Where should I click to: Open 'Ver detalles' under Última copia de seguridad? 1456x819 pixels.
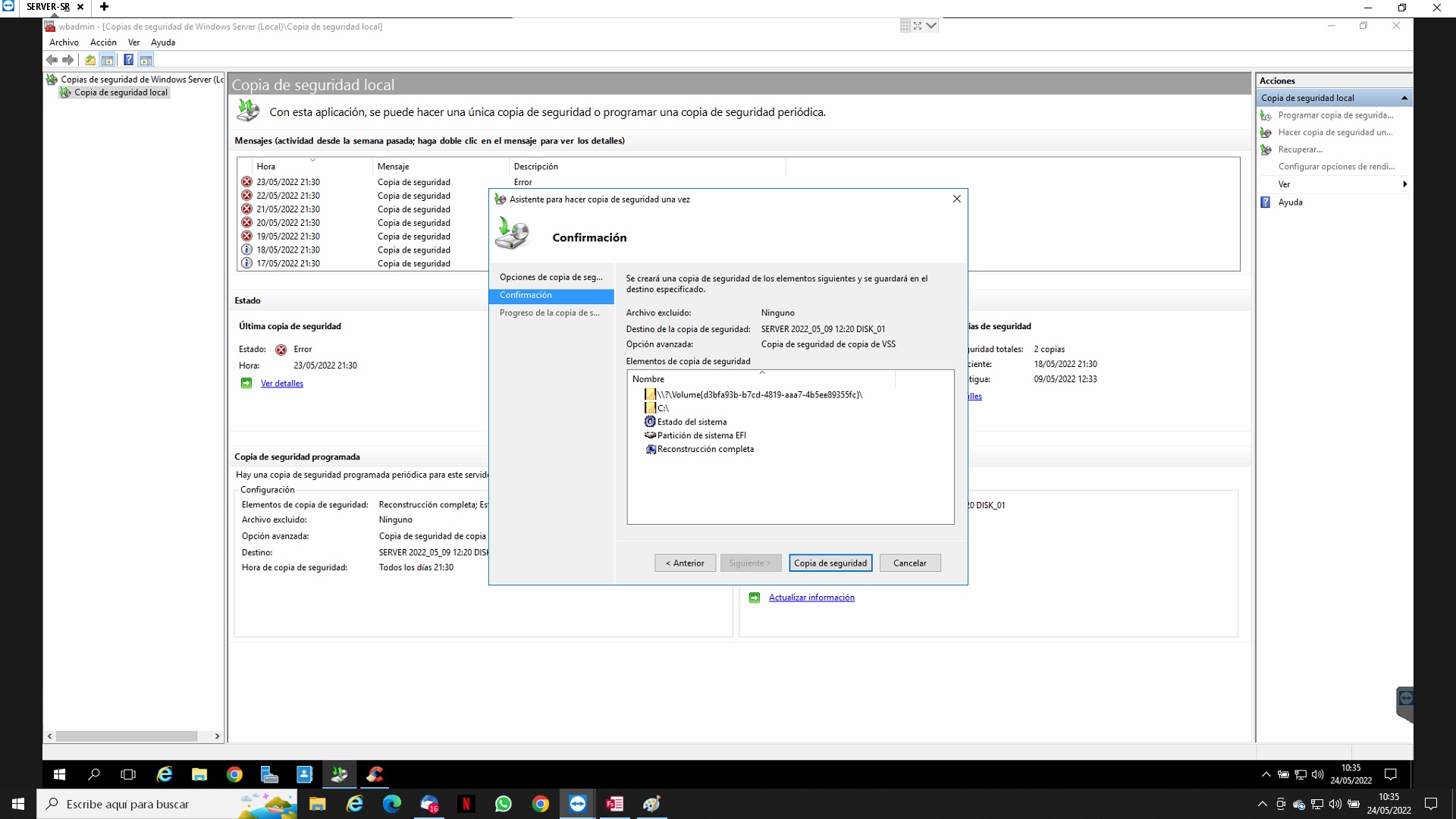click(281, 383)
